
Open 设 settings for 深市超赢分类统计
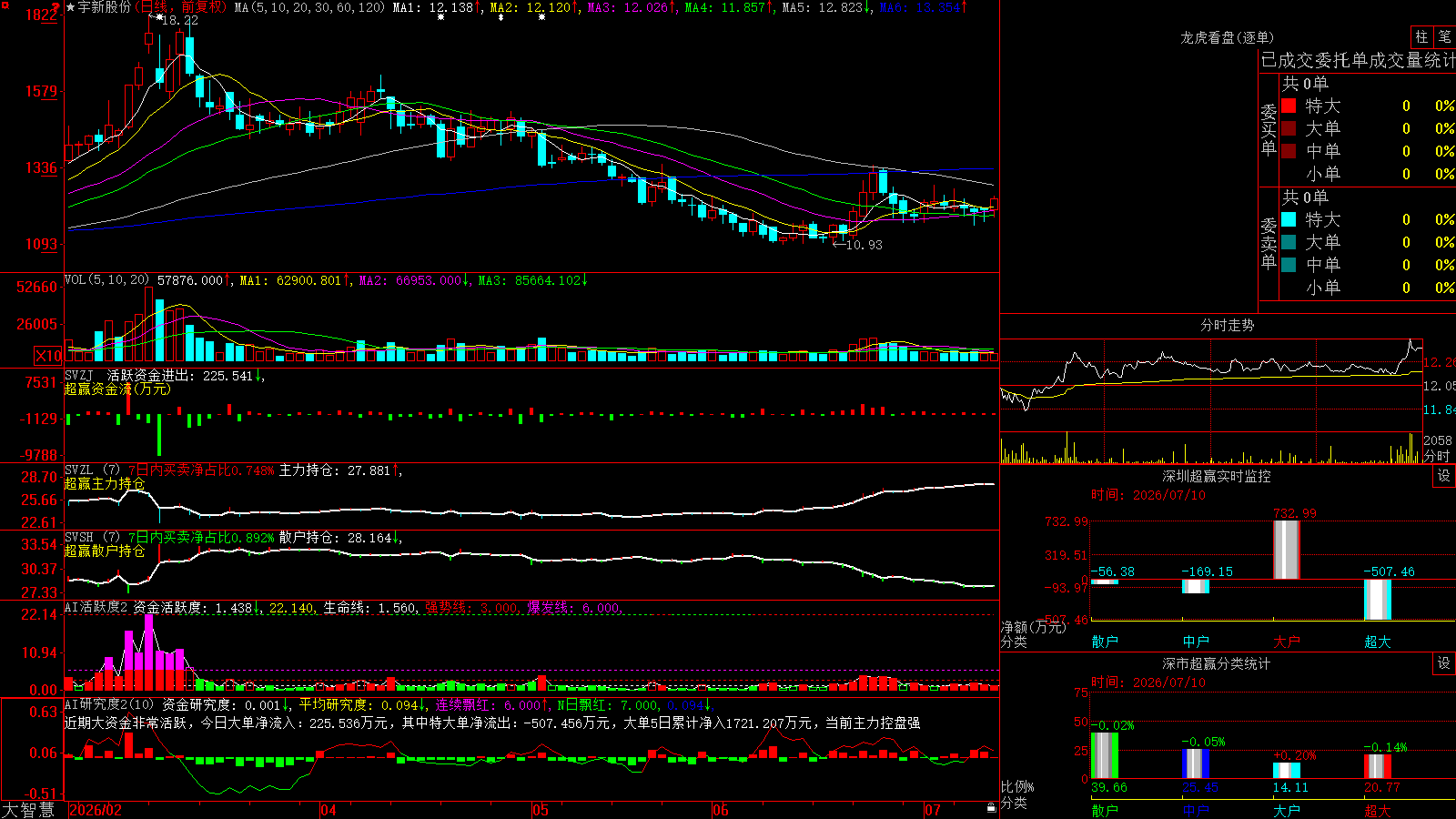1444,663
